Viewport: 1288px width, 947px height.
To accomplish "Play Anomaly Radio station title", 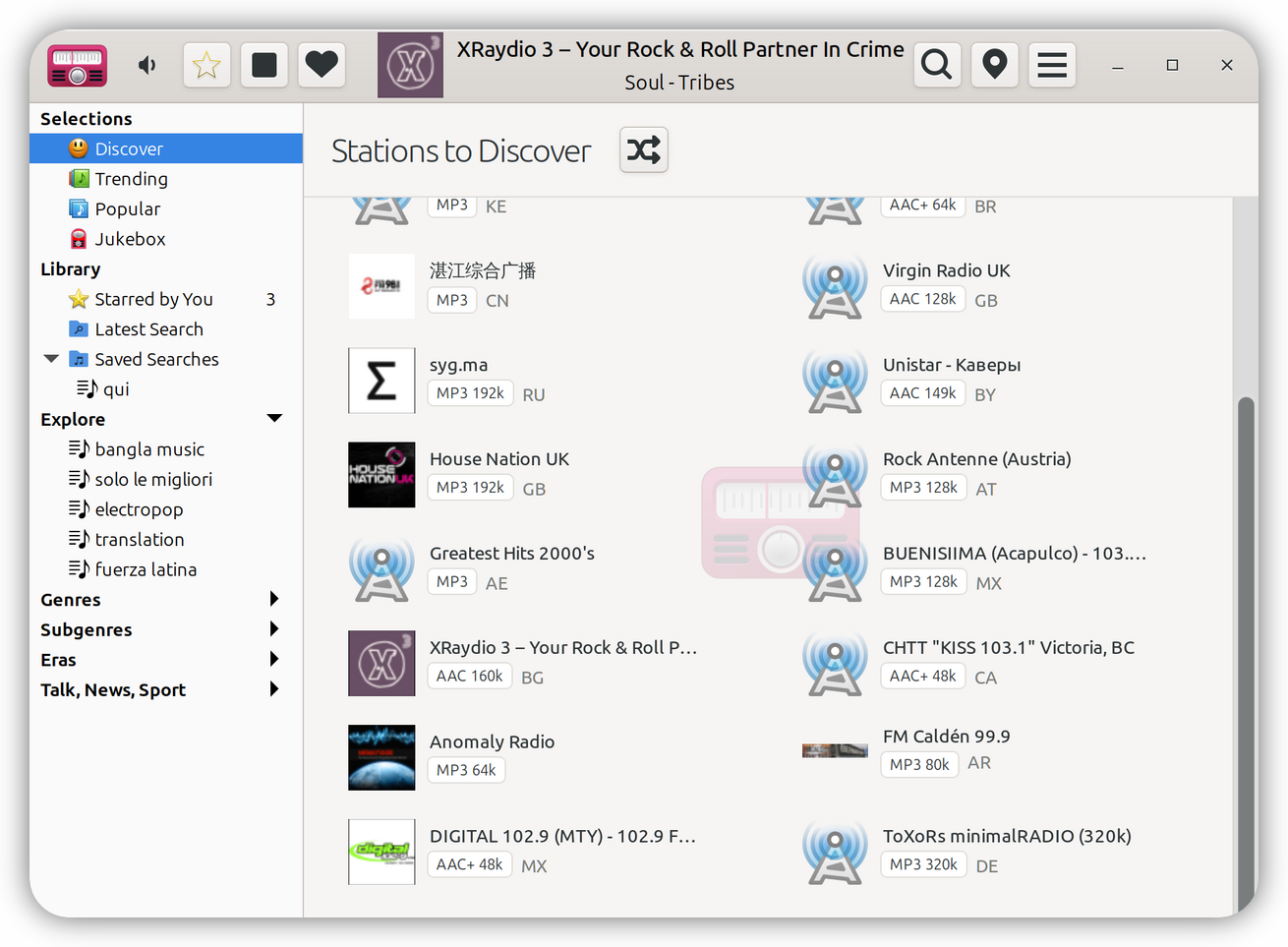I will pyautogui.click(x=492, y=742).
